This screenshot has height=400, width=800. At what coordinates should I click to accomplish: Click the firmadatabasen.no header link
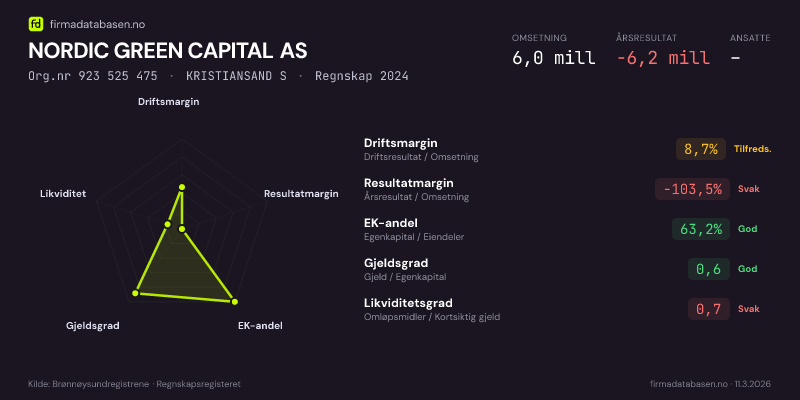click(96, 23)
